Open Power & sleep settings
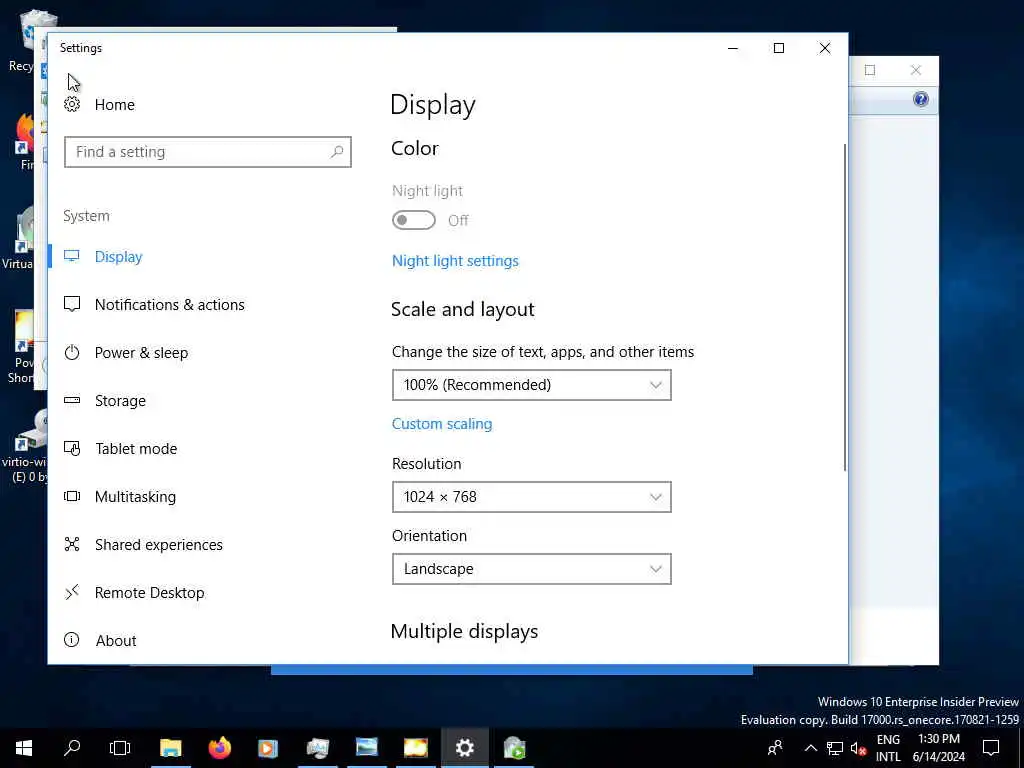Image resolution: width=1024 pixels, height=768 pixels. pos(141,353)
